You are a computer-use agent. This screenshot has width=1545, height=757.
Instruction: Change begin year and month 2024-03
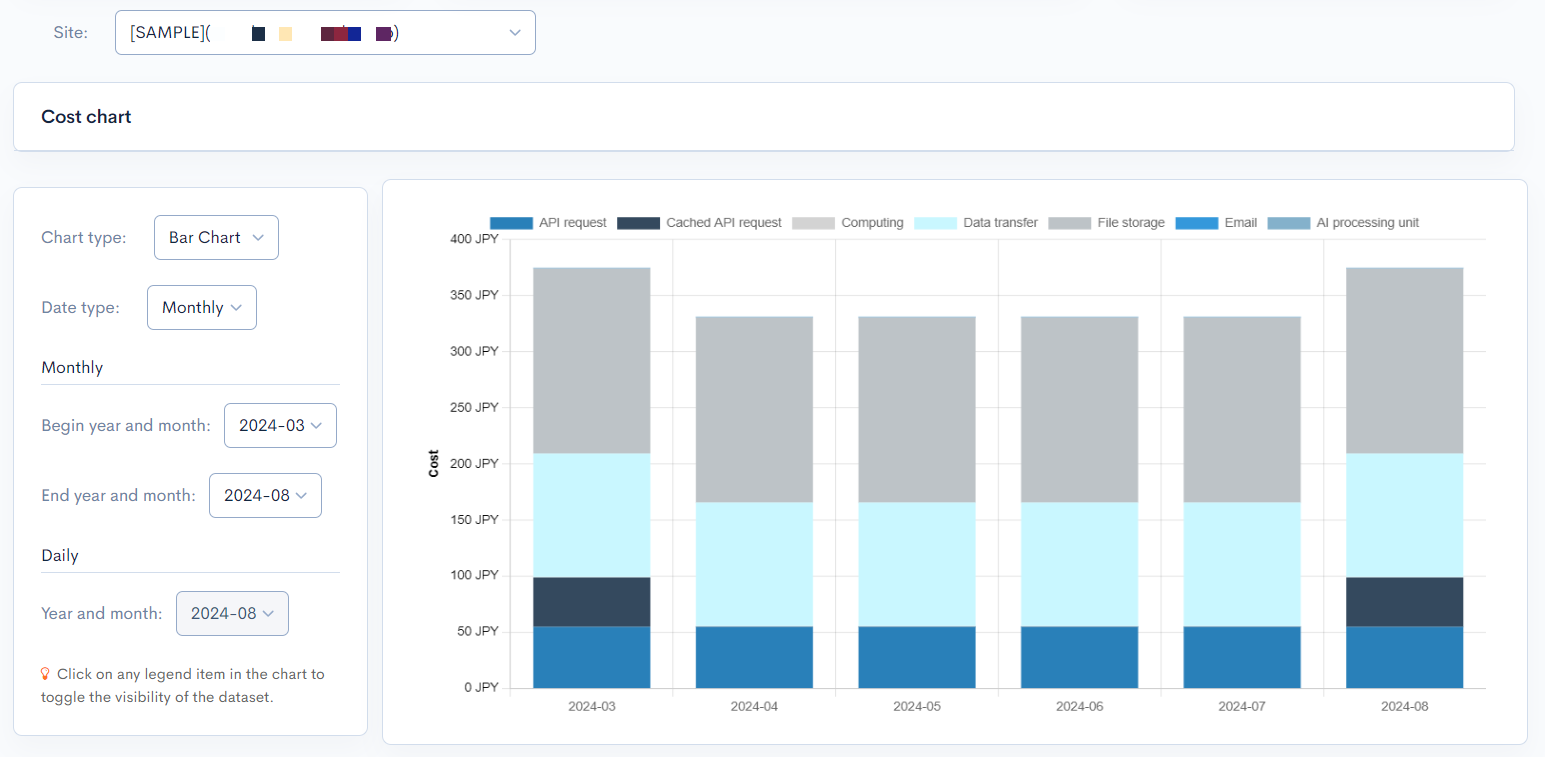coord(280,426)
